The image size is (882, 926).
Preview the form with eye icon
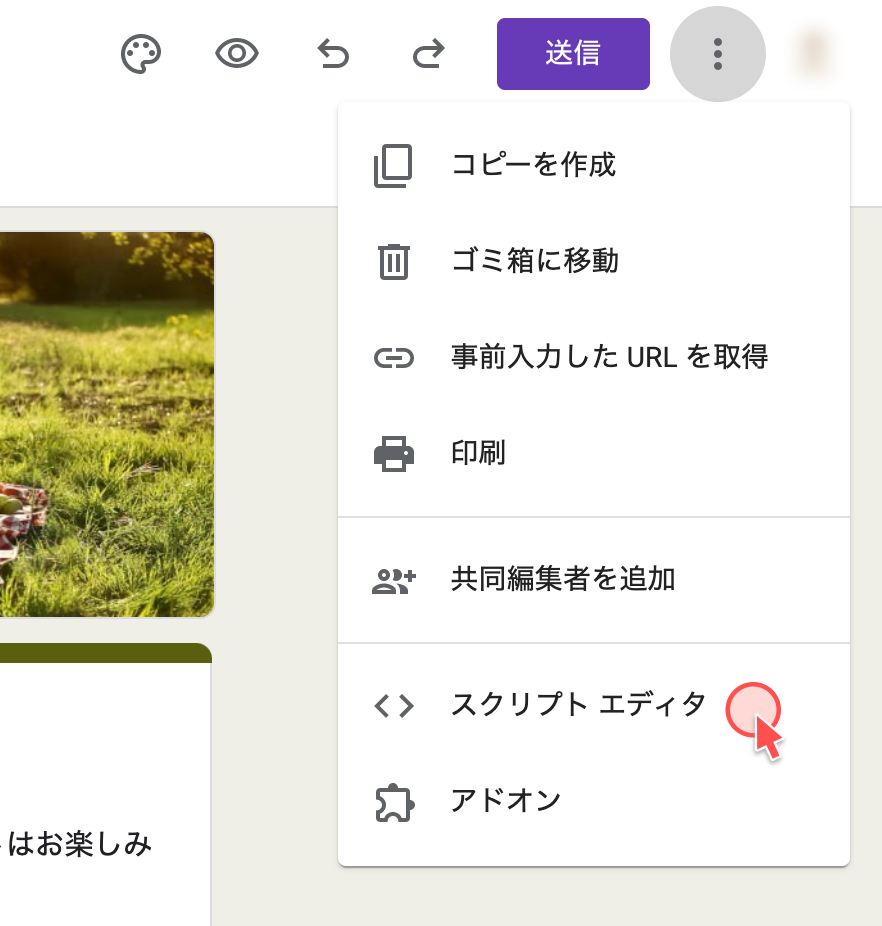click(x=236, y=54)
